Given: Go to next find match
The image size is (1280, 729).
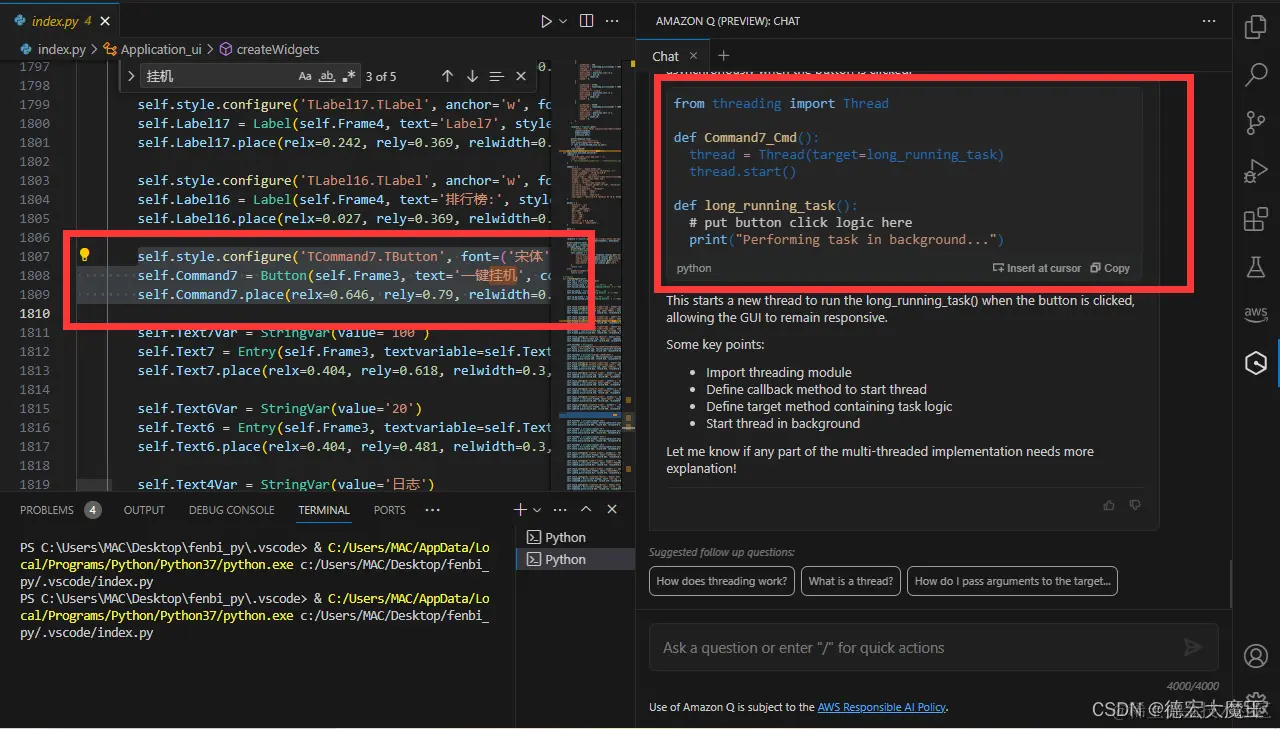Looking at the screenshot, I should (x=472, y=76).
